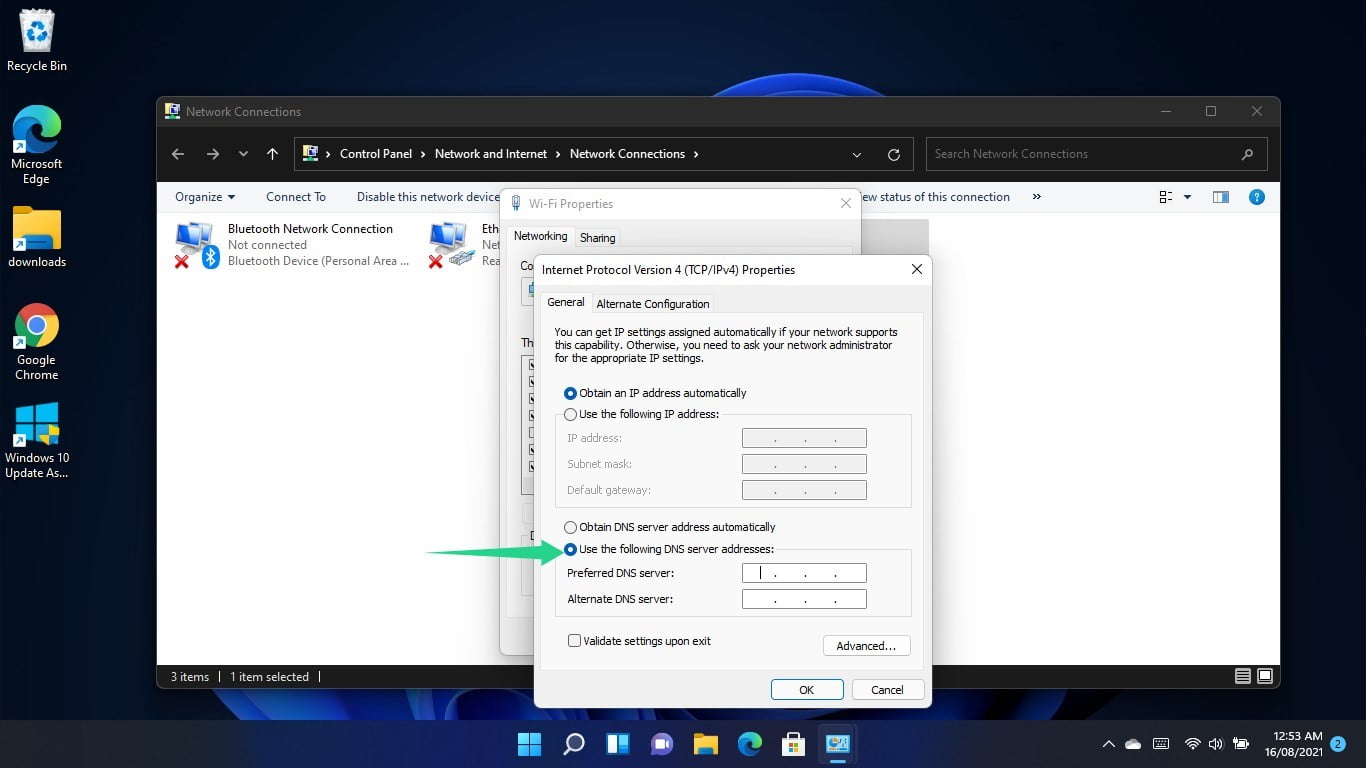Confirm IPv4 settings with OK
Viewport: 1366px width, 768px height.
click(x=806, y=689)
